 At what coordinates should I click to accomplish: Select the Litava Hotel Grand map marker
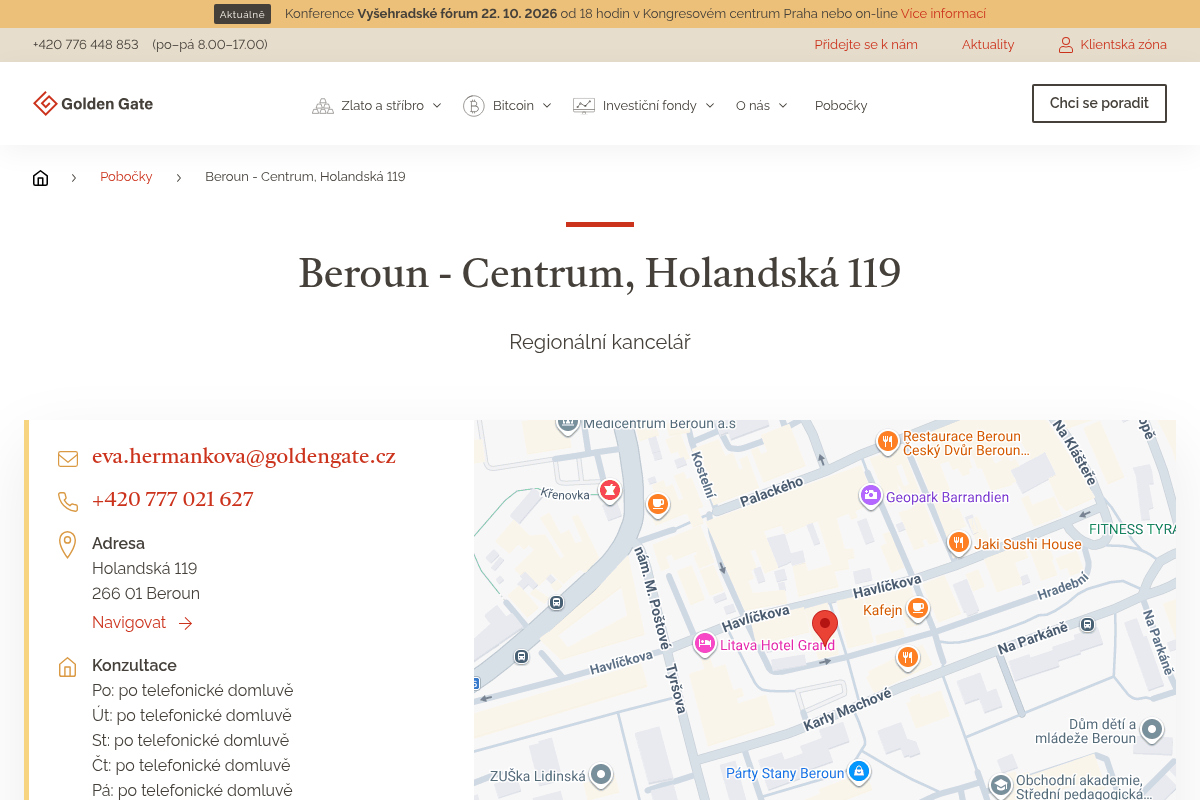[x=705, y=643]
